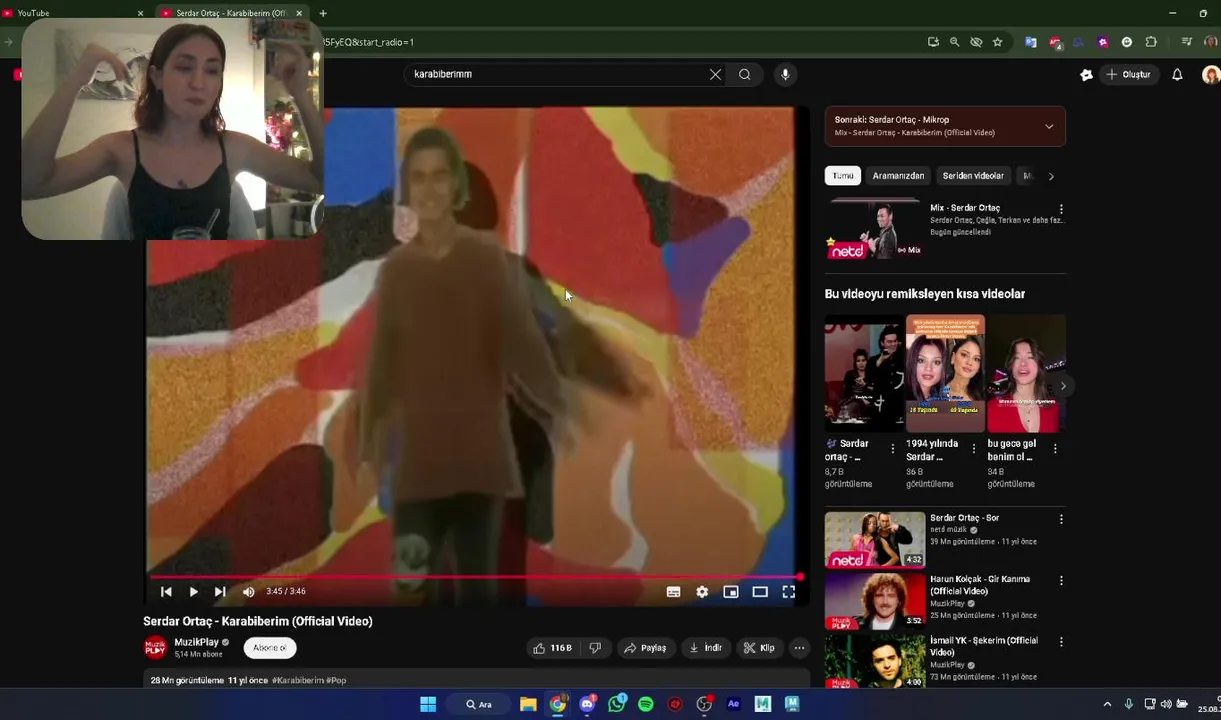Select the Tümü filter chip
Image resolution: width=1221 pixels, height=720 pixels.
843,176
